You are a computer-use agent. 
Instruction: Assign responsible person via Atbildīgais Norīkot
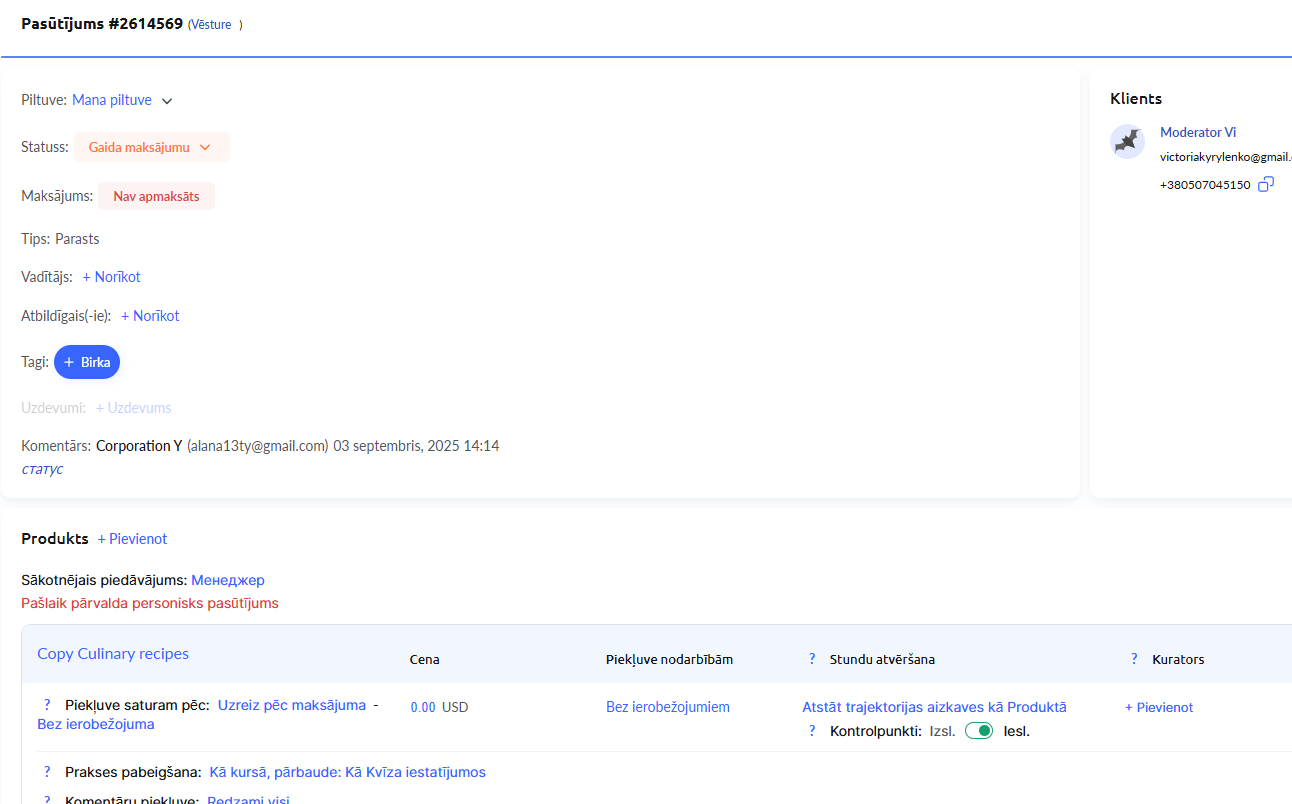150,316
